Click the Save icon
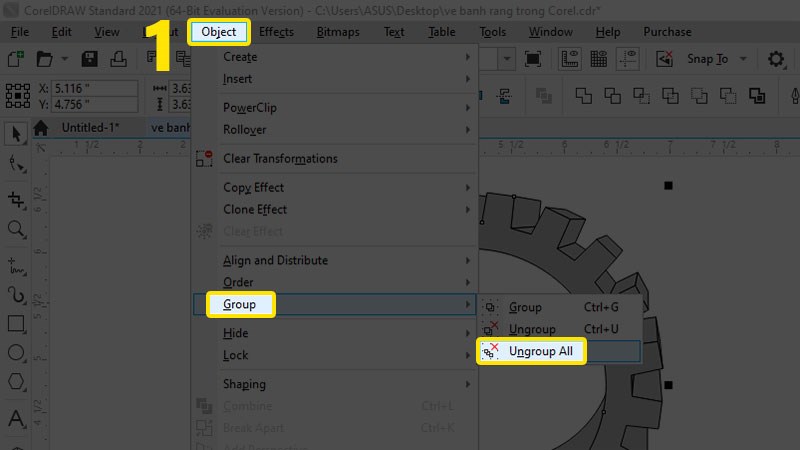Viewport: 800px width, 450px height. tap(89, 59)
